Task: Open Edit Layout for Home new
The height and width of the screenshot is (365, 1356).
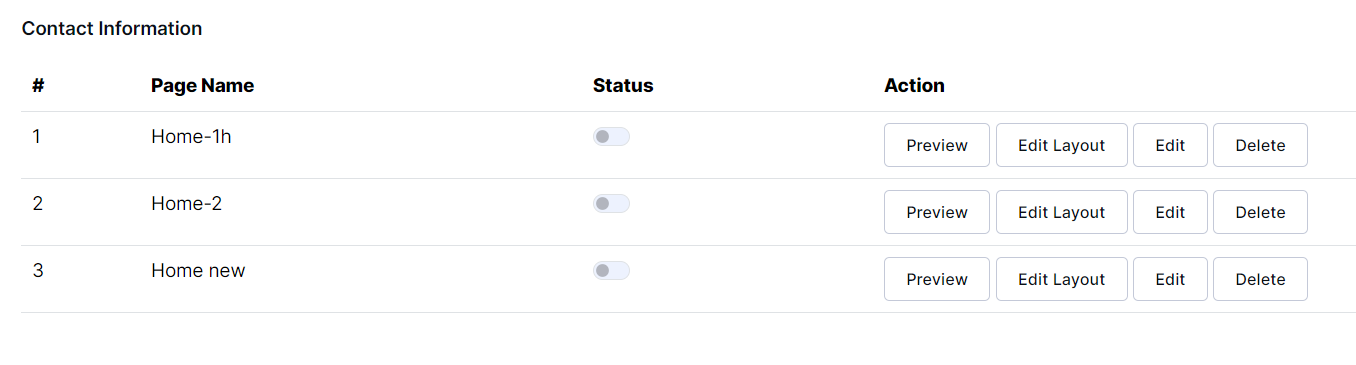Action: tap(1061, 279)
